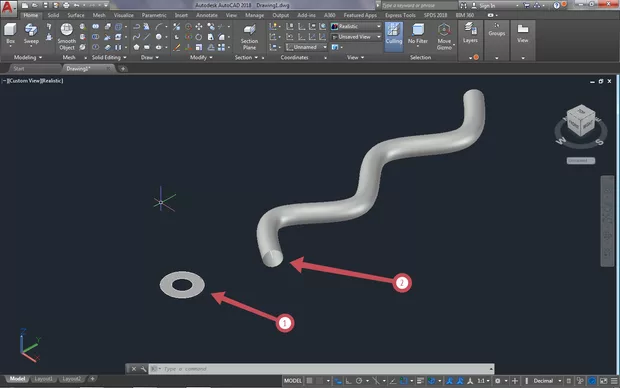Screen dimensions: 620x388
Task: Open the No Filter selection filter
Action: tap(418, 34)
